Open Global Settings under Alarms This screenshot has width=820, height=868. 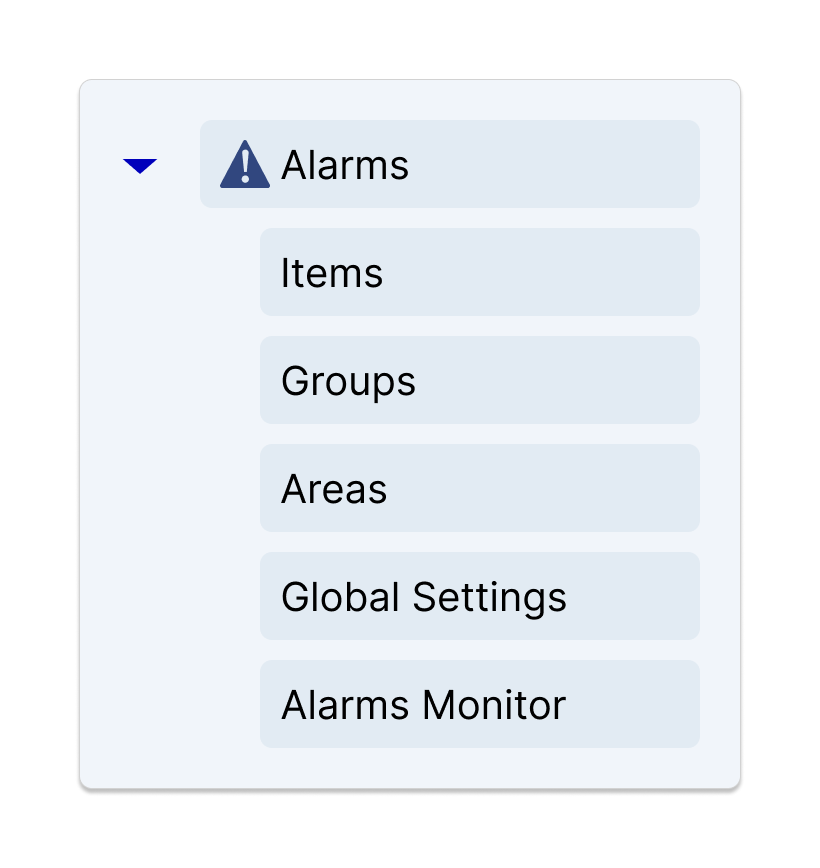tap(480, 596)
